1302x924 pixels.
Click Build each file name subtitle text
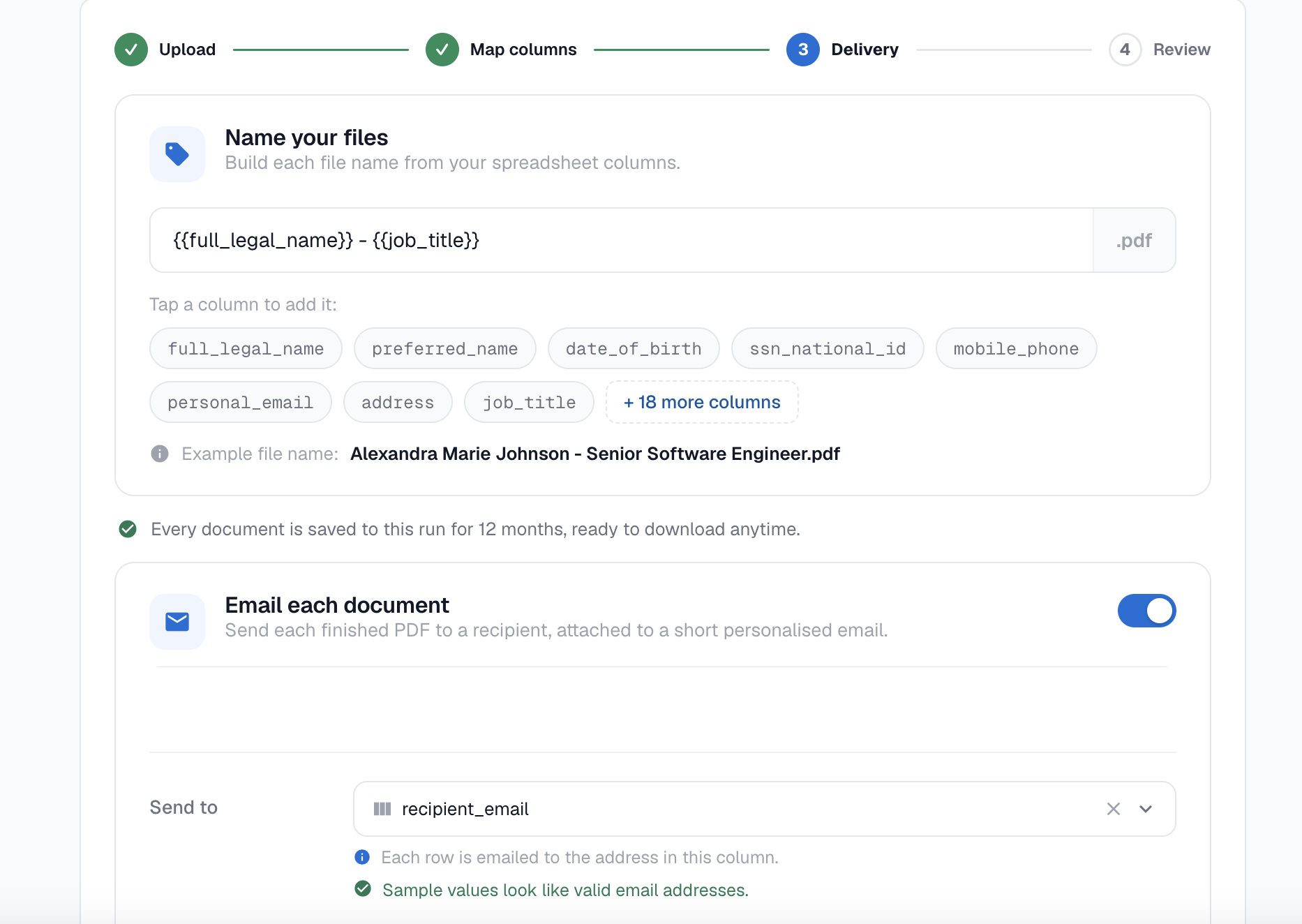click(x=452, y=163)
